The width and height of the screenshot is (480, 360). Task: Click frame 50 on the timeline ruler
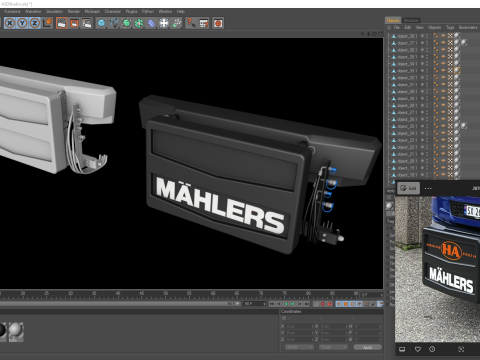coord(165,294)
